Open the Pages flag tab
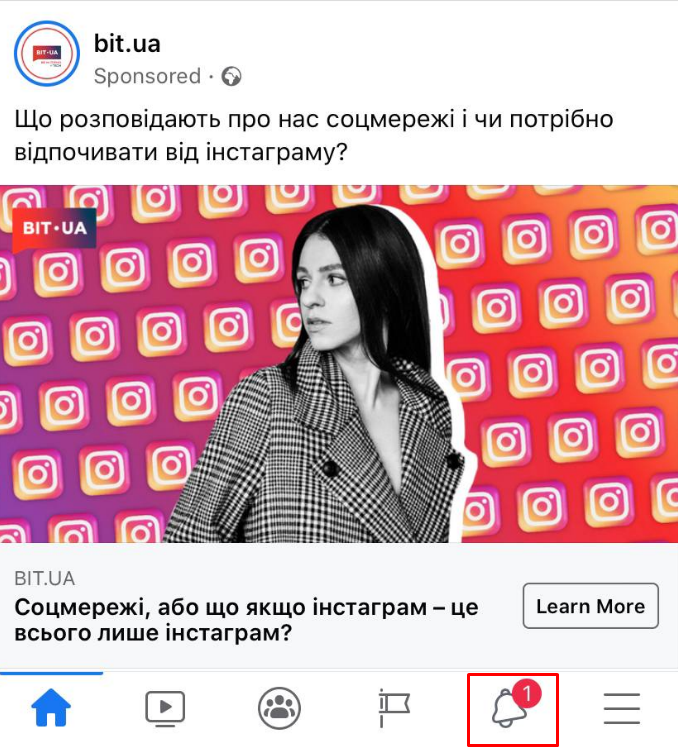 tap(394, 708)
